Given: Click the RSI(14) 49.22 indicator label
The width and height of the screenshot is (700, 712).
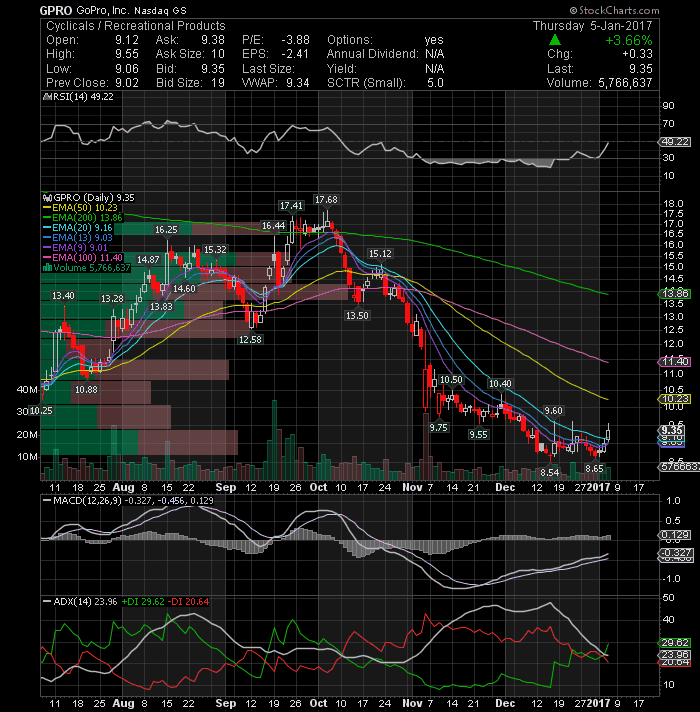Looking at the screenshot, I should pos(81,97).
